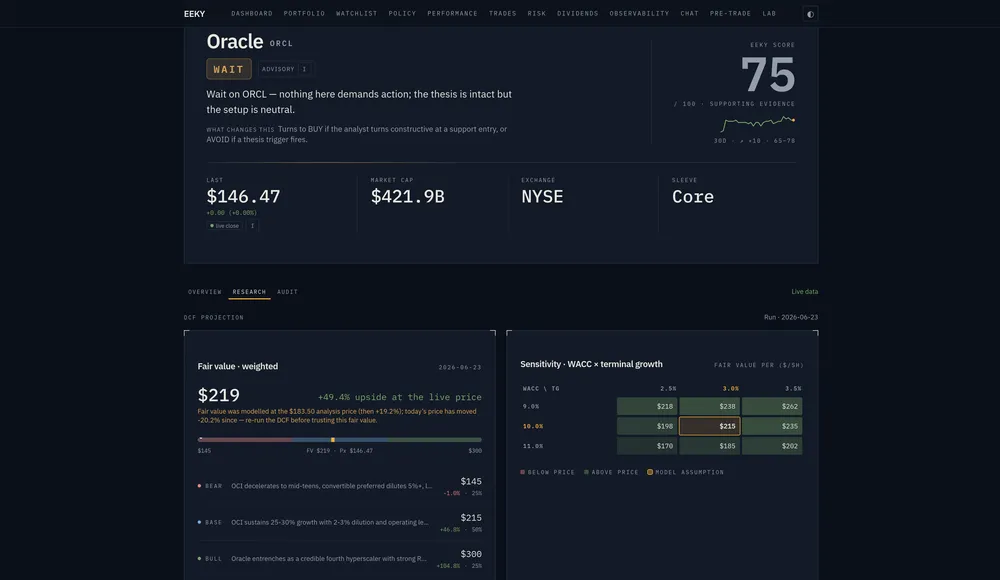Screen dimensions: 1000x580
Task: Click the highlighted $215 model assumption cell
Action: point(709,426)
